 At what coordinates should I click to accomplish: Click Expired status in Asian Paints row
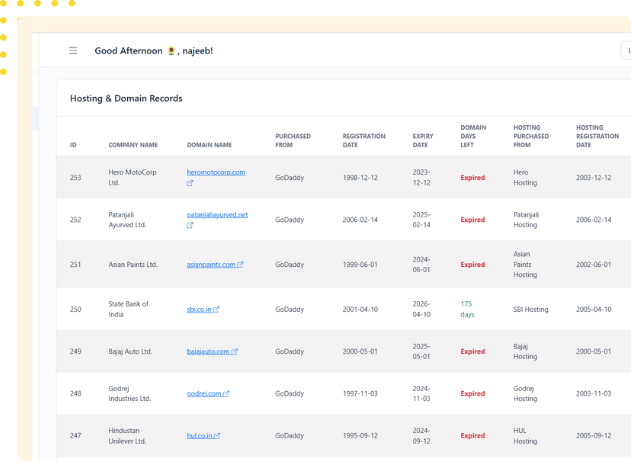(x=473, y=264)
